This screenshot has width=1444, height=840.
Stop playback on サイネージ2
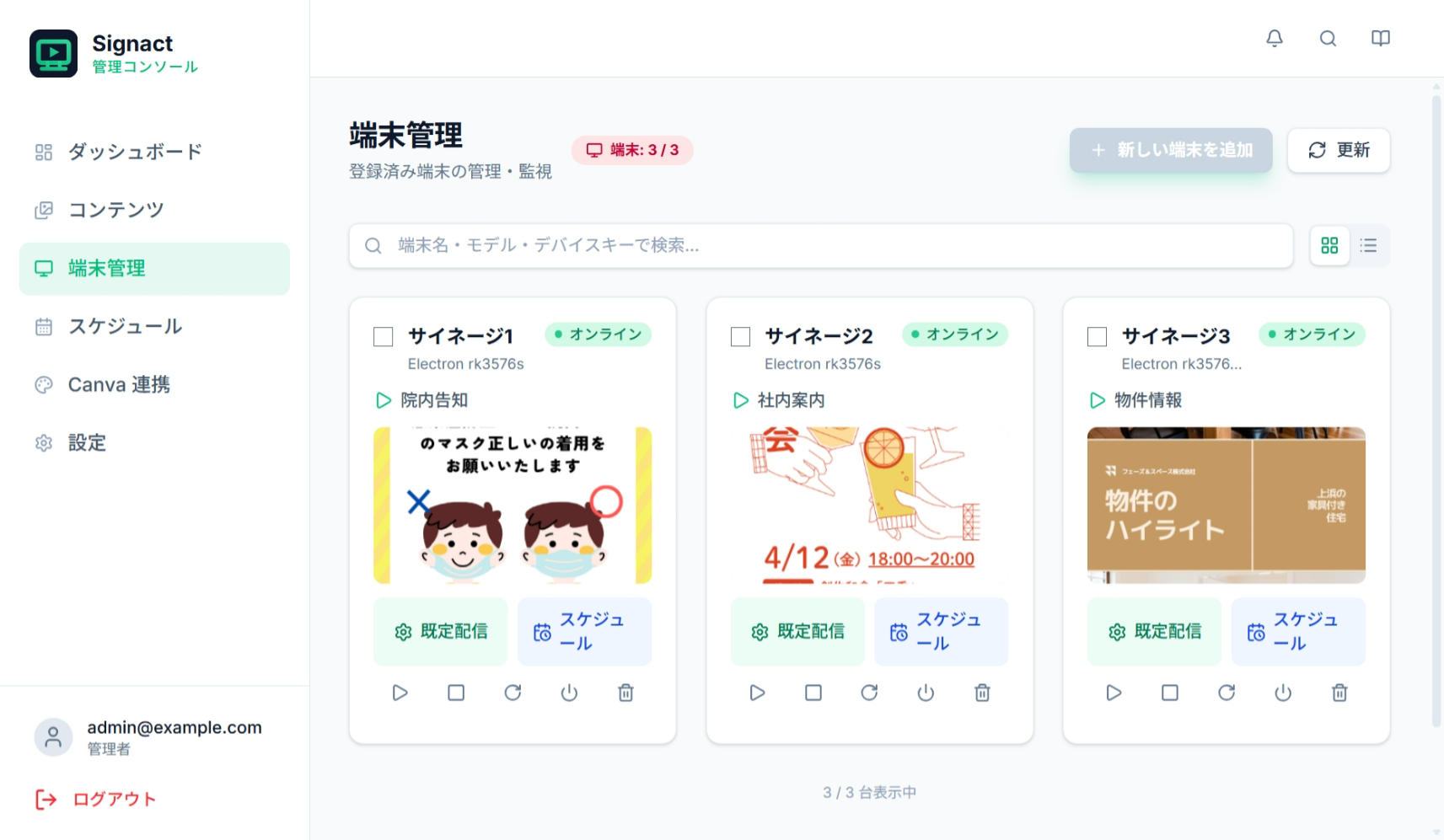(813, 693)
